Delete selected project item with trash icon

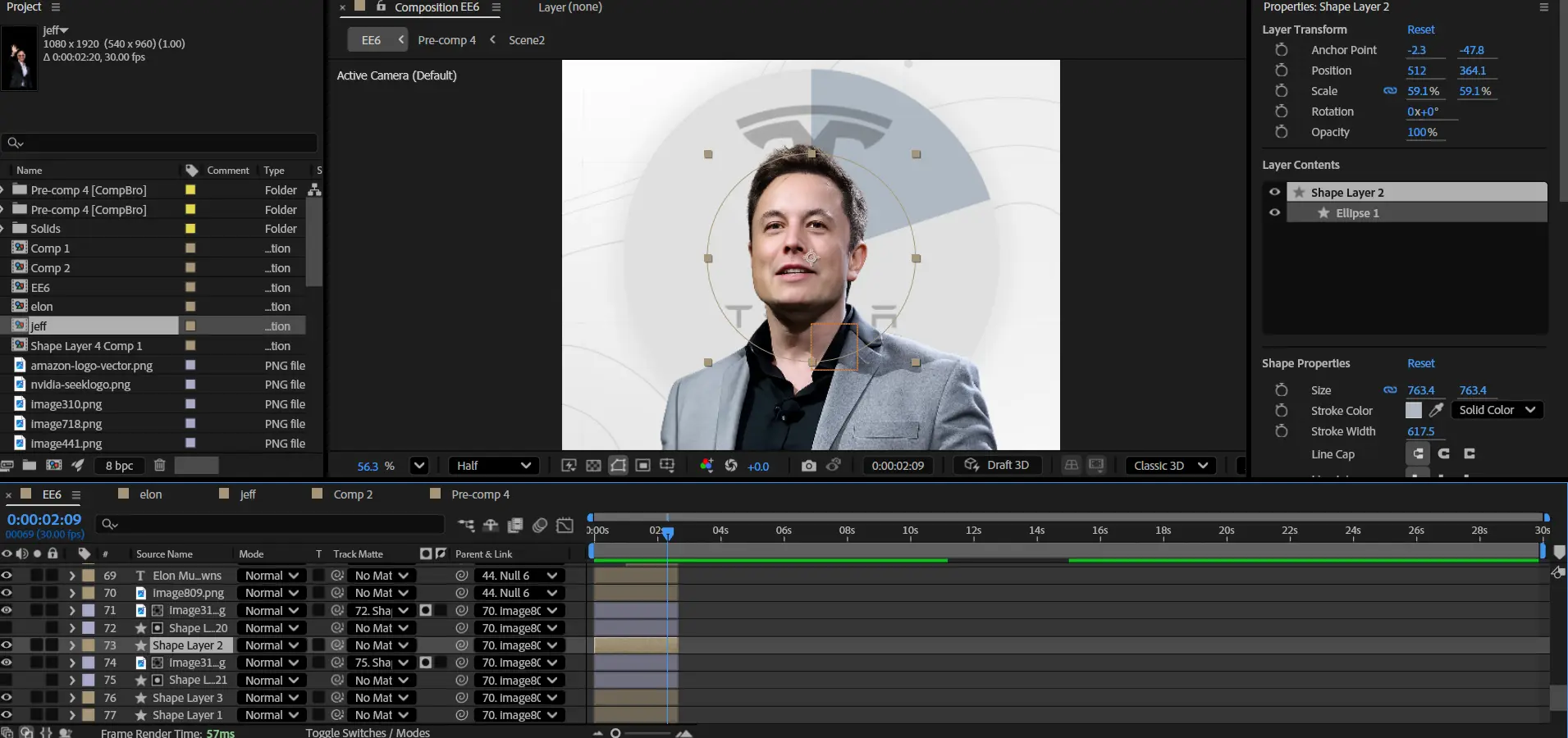(160, 465)
